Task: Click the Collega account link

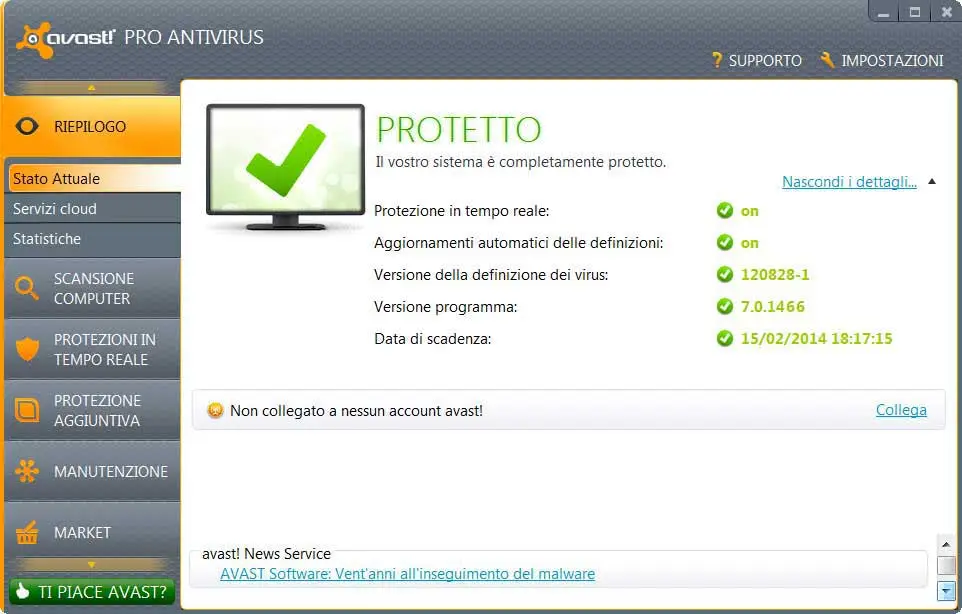Action: (x=901, y=410)
